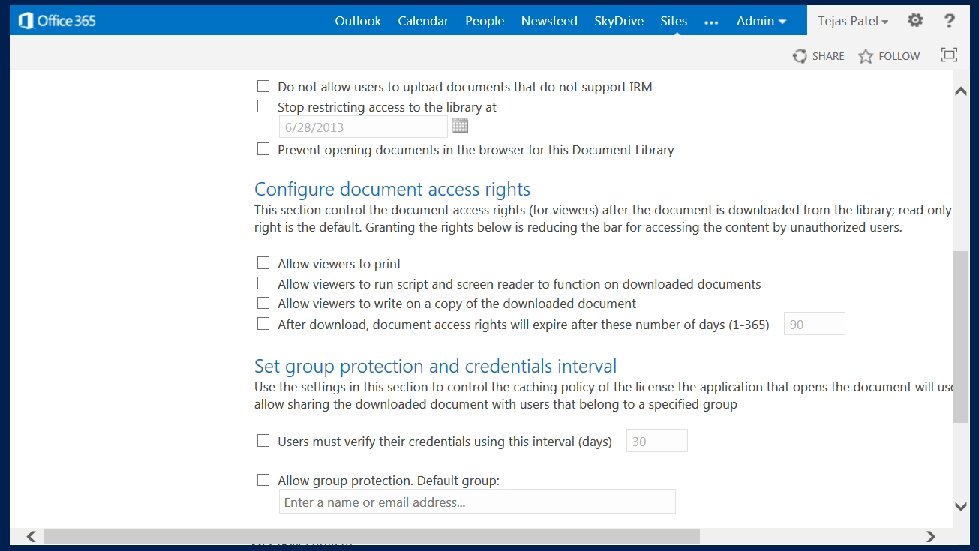The width and height of the screenshot is (979, 551).
Task: Click the horizontal scrollbar right arrow
Action: [x=931, y=536]
